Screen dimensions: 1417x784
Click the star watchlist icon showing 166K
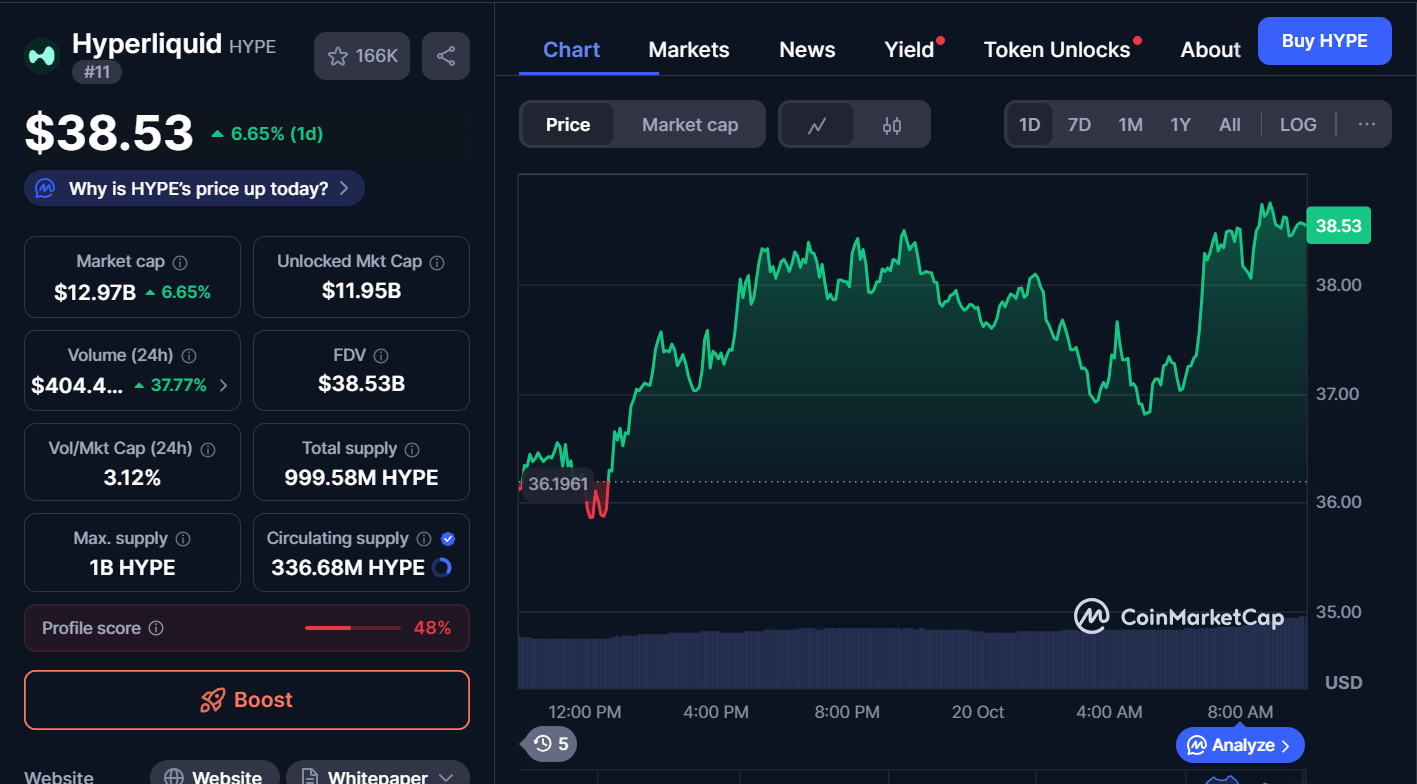point(361,56)
